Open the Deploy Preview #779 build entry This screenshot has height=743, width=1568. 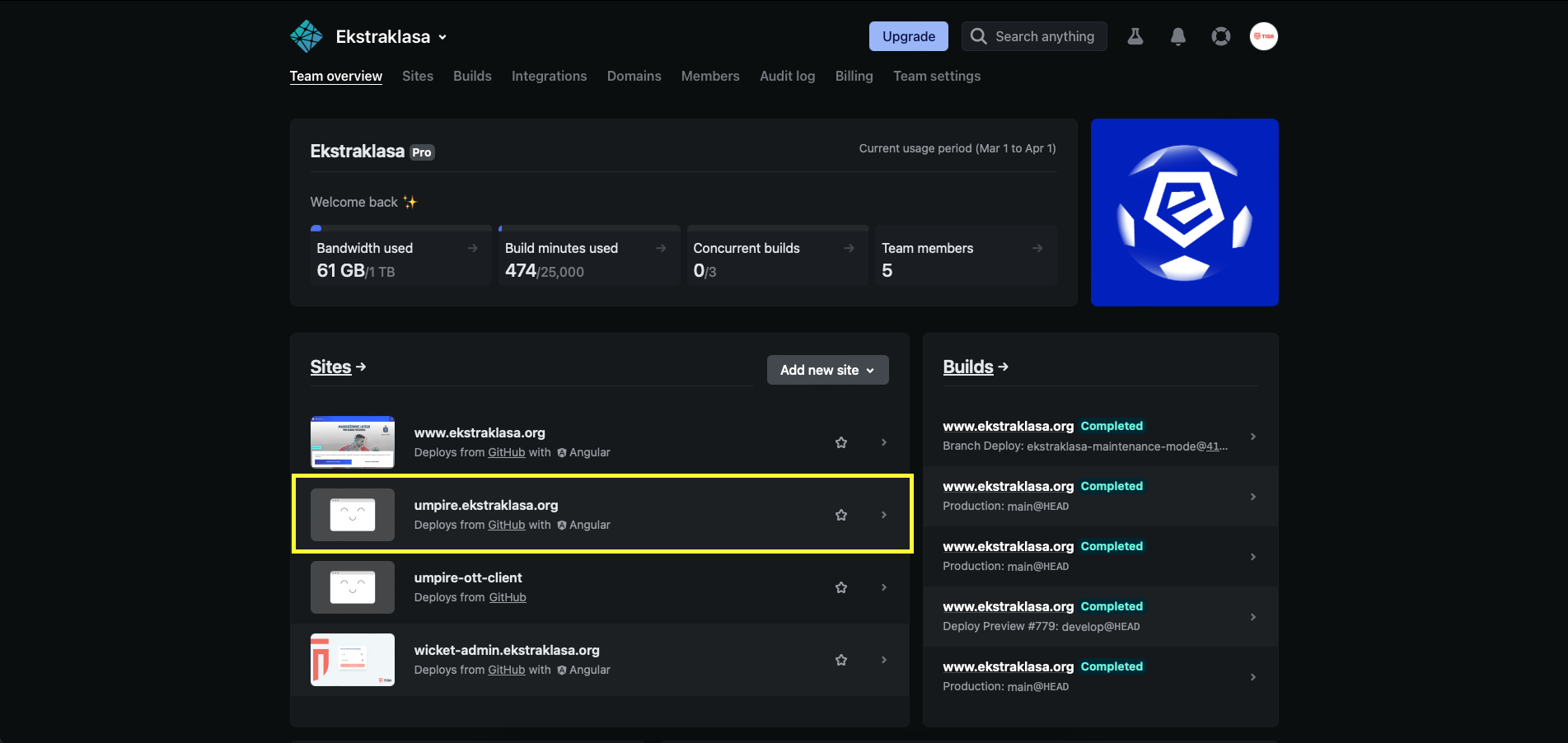(1101, 617)
